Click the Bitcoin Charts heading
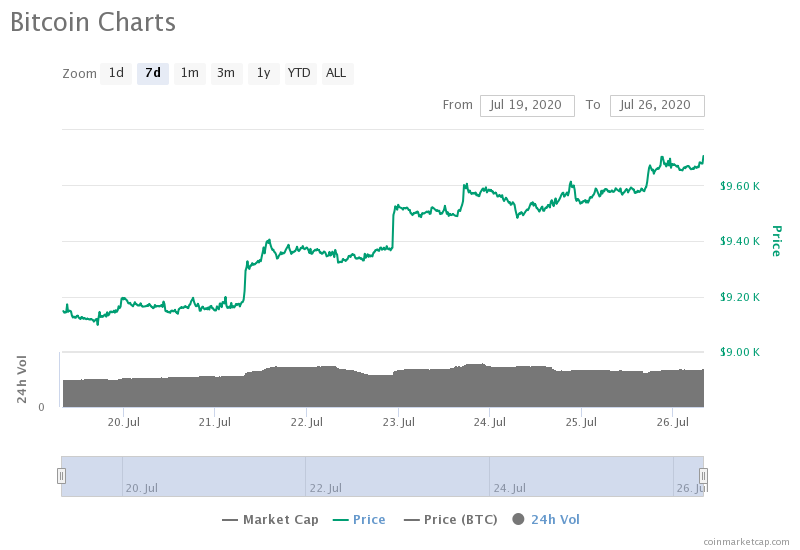The height and width of the screenshot is (550, 800). click(93, 22)
